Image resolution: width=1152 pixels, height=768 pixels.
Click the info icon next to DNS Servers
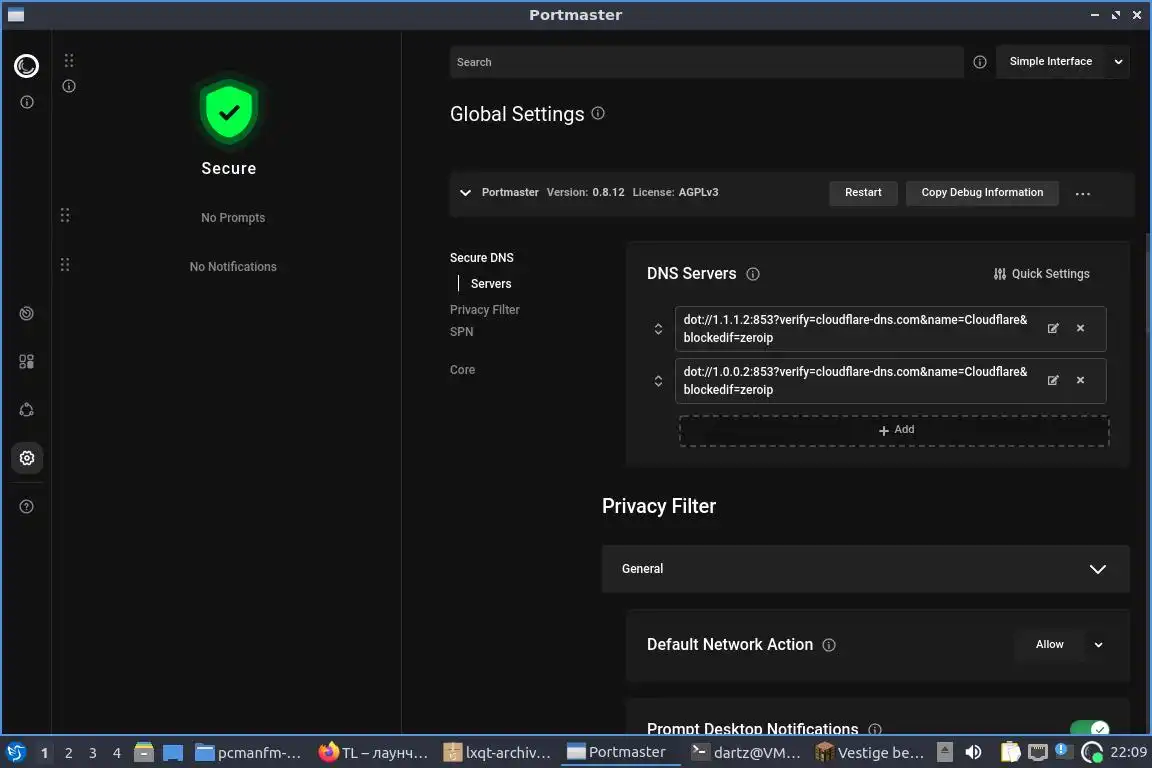pyautogui.click(x=753, y=274)
